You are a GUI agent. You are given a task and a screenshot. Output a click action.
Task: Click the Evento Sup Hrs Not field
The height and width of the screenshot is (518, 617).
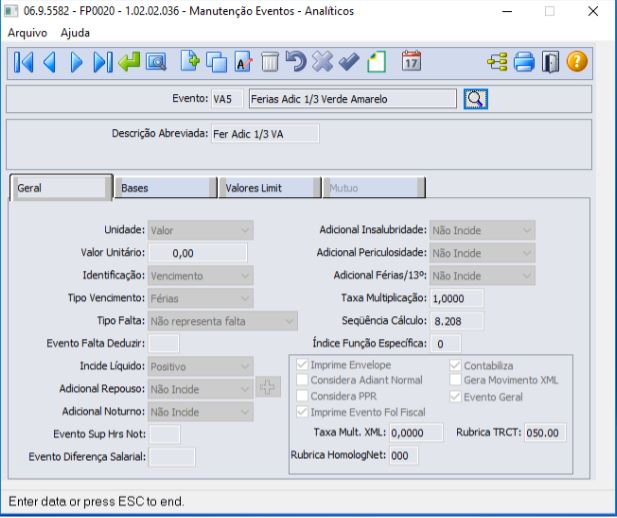164,434
